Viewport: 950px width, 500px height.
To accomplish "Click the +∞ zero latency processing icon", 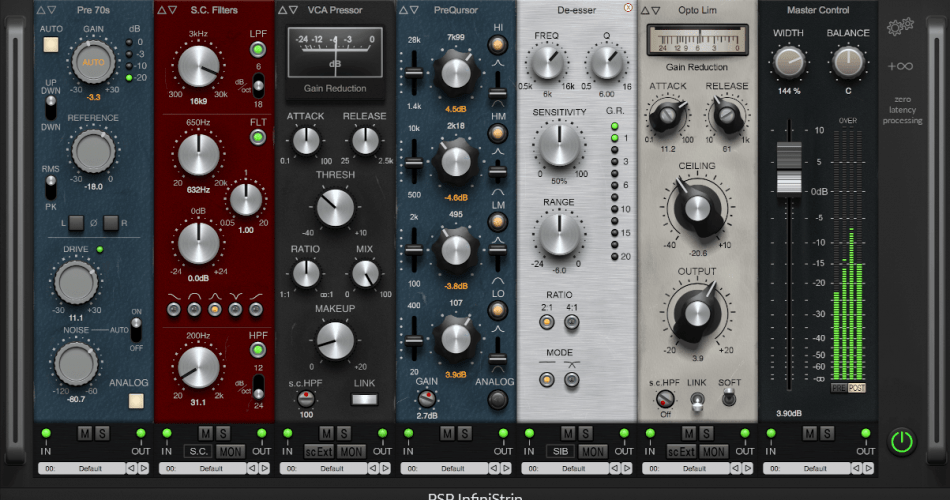I will click(x=900, y=66).
